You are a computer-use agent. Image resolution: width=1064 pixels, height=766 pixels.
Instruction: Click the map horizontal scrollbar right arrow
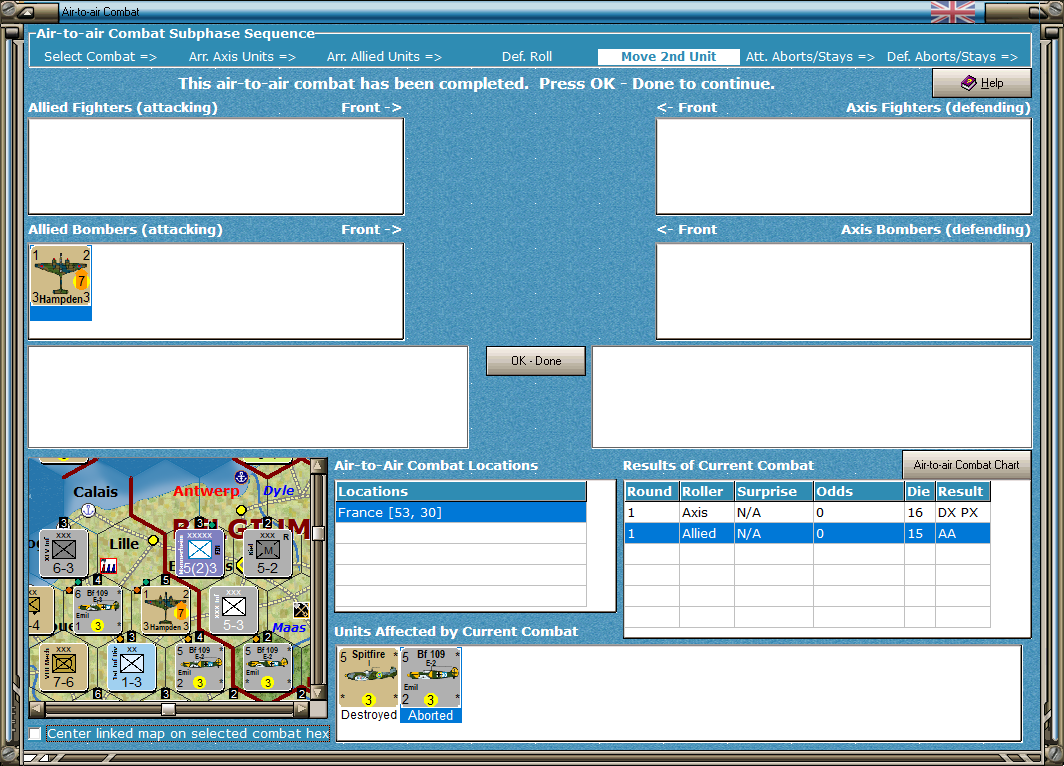pos(302,709)
